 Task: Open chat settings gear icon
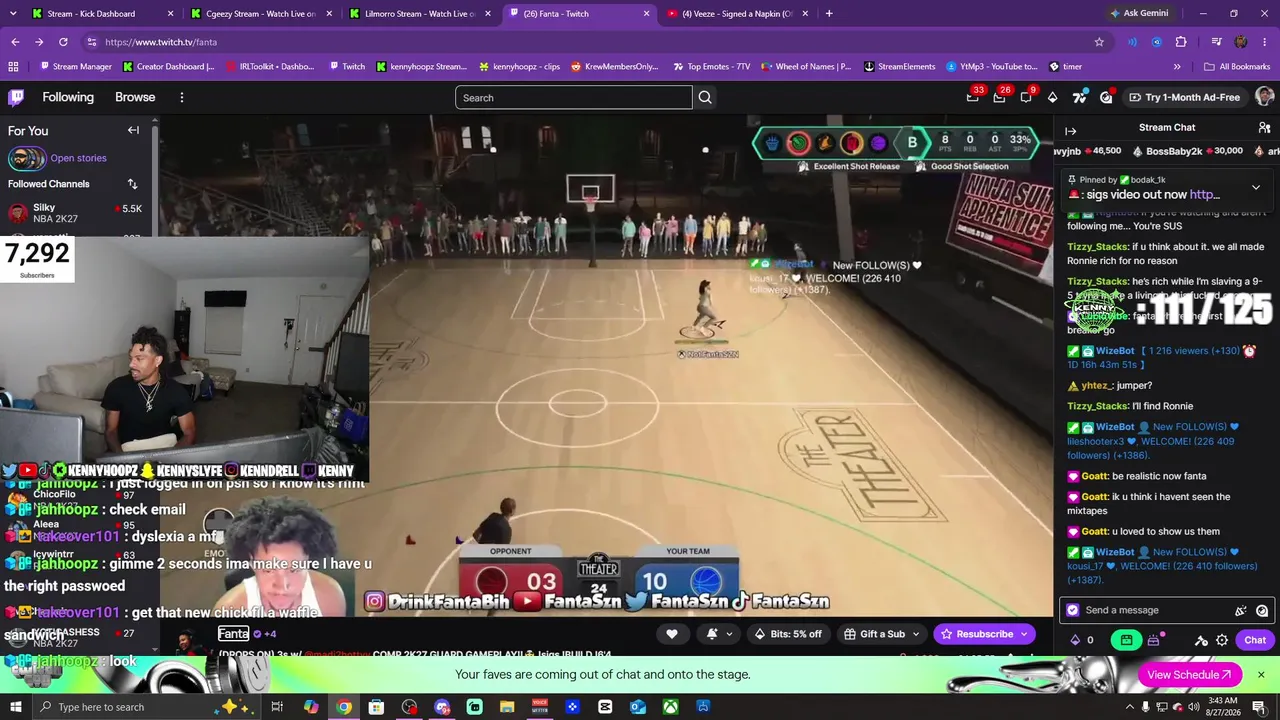tap(1222, 640)
